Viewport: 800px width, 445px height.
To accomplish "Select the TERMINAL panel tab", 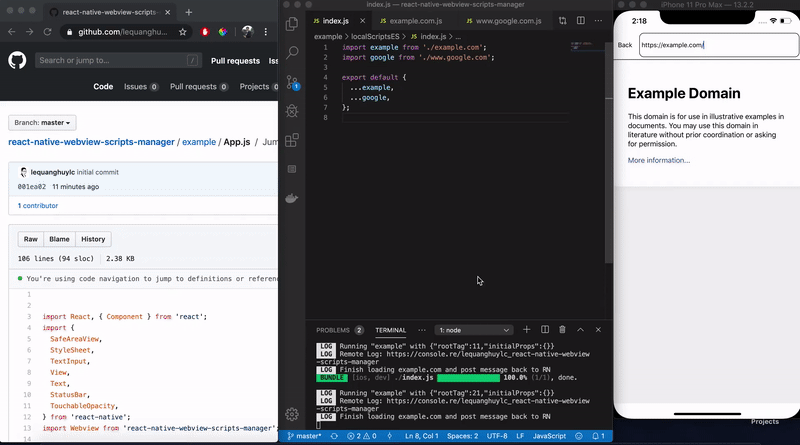I will click(391, 330).
